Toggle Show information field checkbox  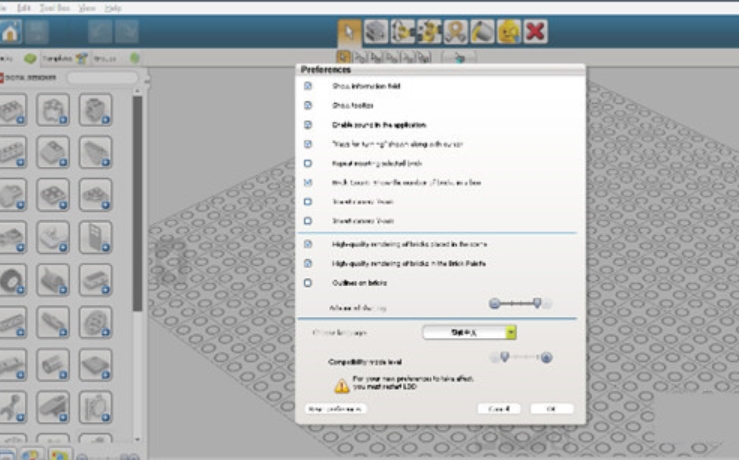click(x=308, y=86)
